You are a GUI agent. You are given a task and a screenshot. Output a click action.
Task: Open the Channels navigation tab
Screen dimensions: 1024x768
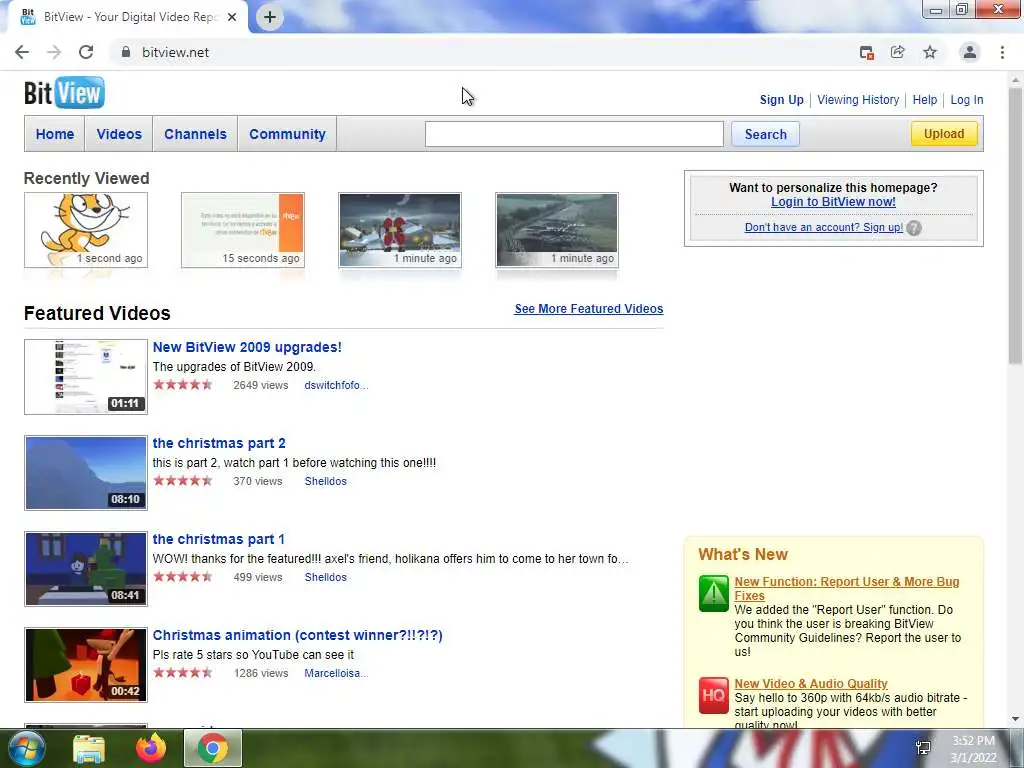click(195, 134)
